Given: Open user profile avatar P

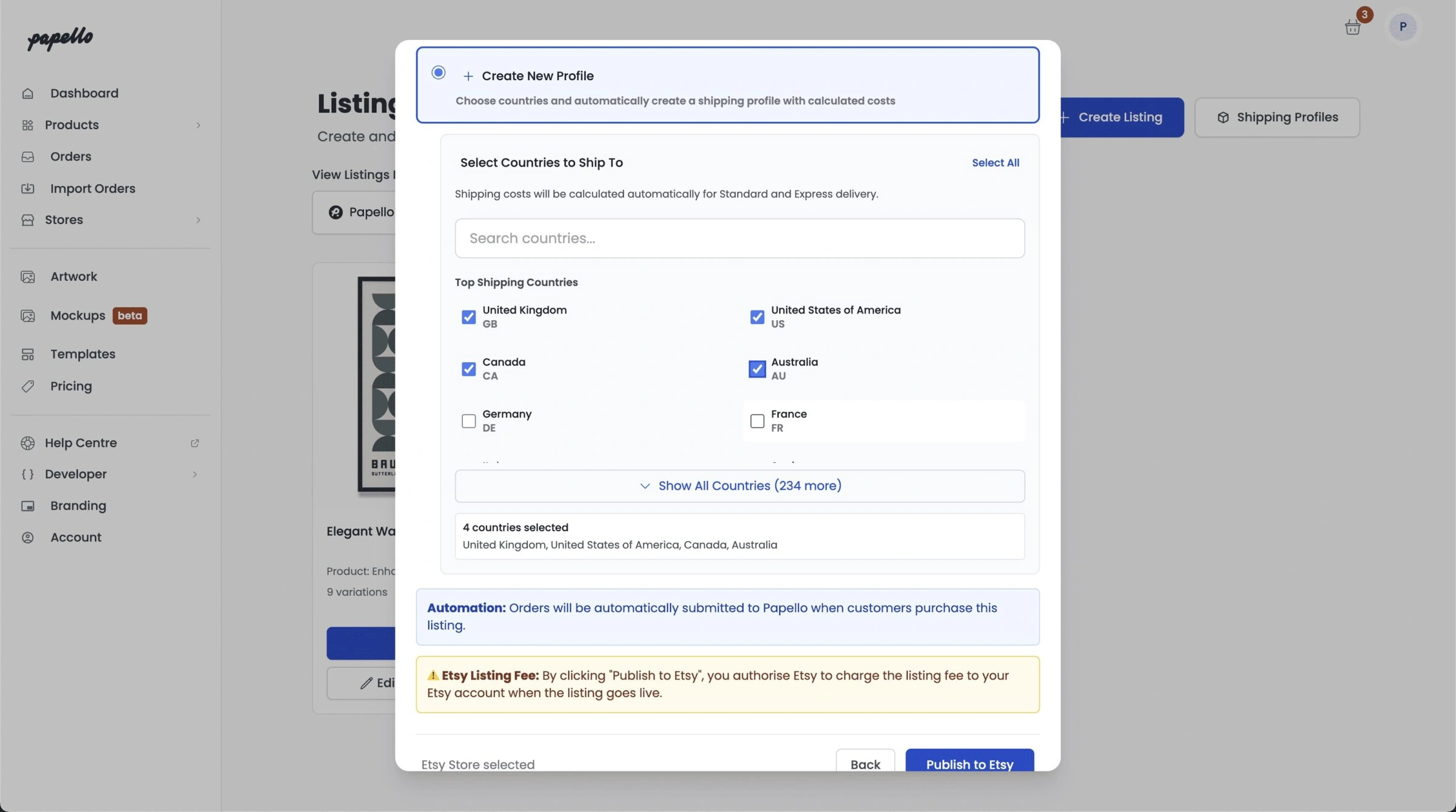Looking at the screenshot, I should tap(1403, 27).
